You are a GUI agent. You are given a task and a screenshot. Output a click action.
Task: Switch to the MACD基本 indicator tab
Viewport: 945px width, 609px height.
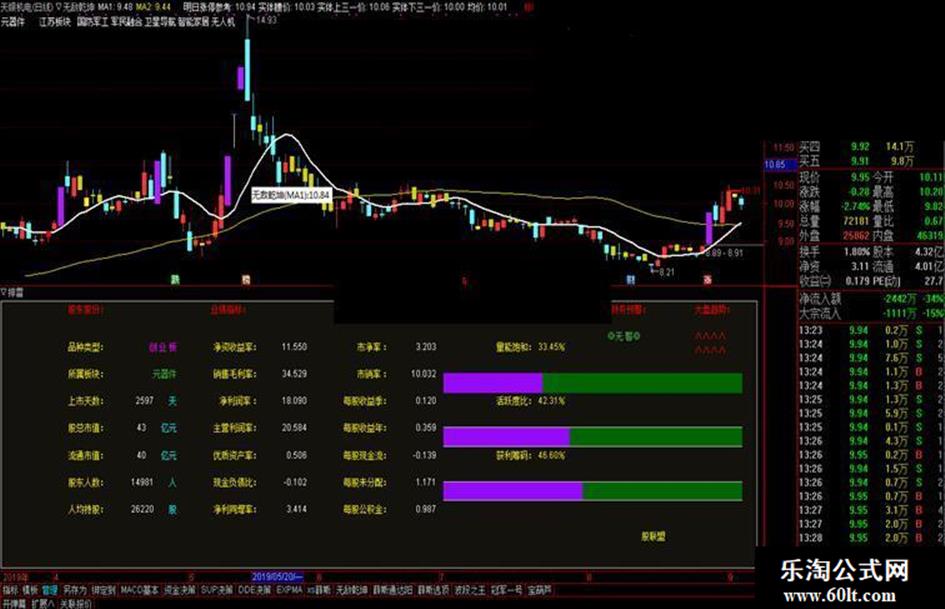pos(140,590)
